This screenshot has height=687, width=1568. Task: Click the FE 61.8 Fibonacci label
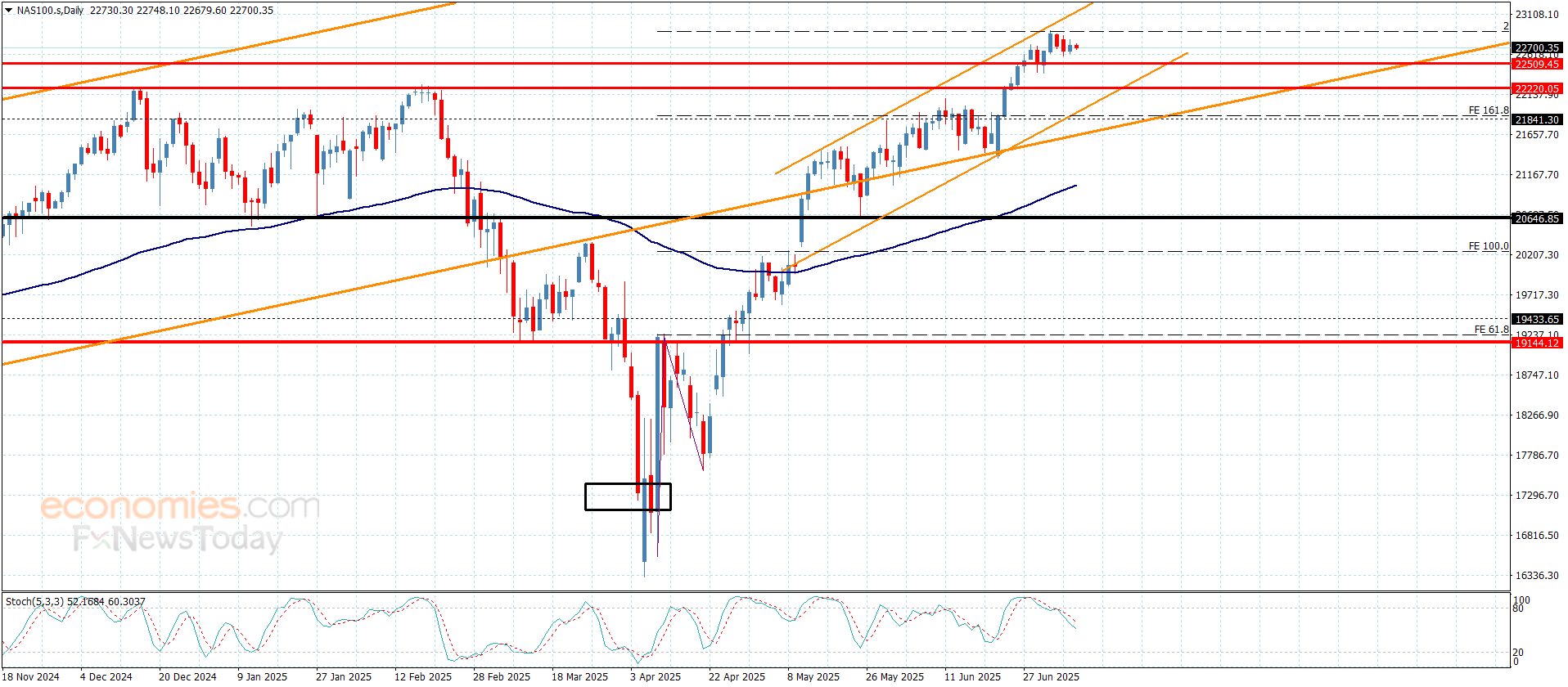1492,330
